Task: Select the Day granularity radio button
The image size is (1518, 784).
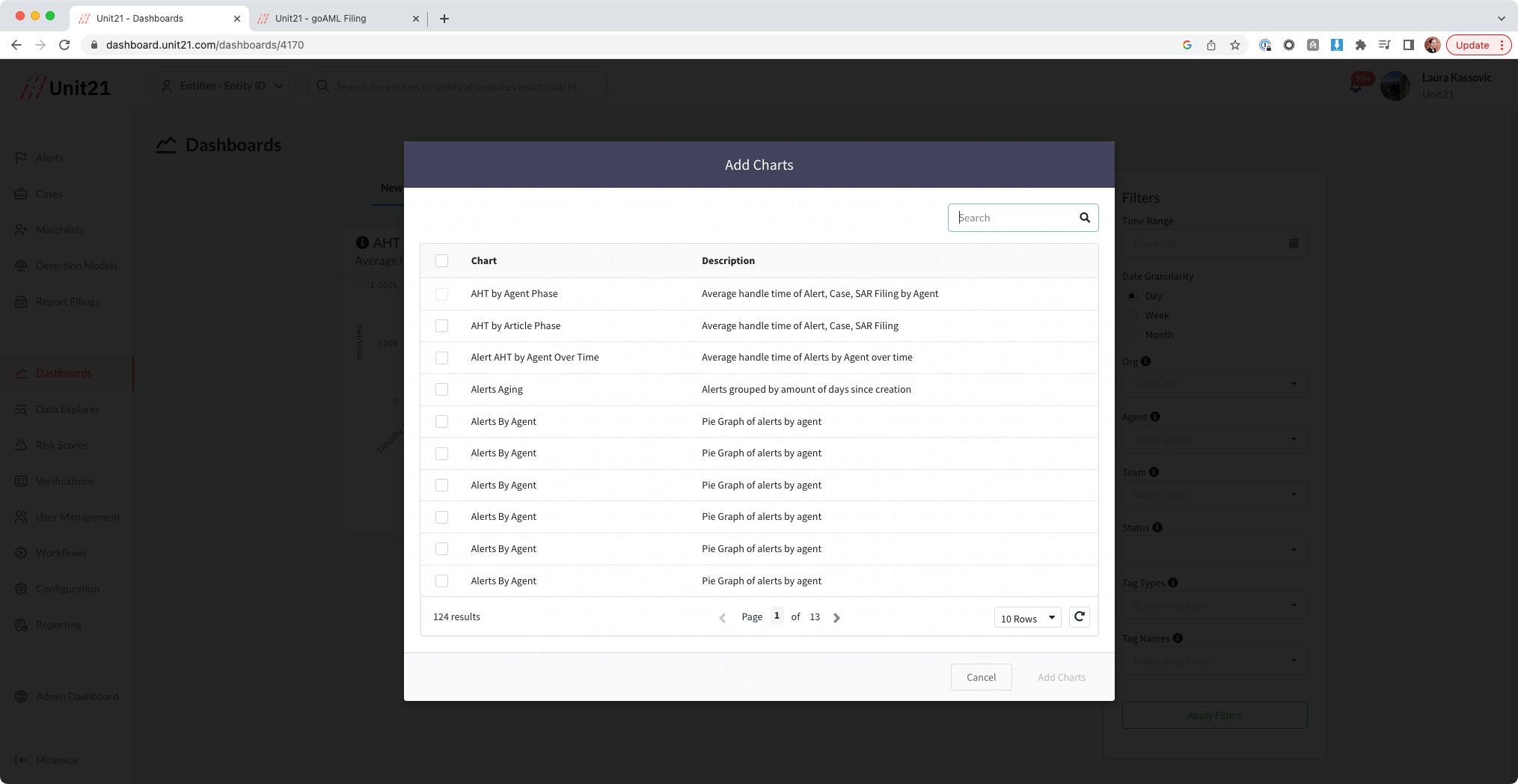Action: [x=1132, y=295]
